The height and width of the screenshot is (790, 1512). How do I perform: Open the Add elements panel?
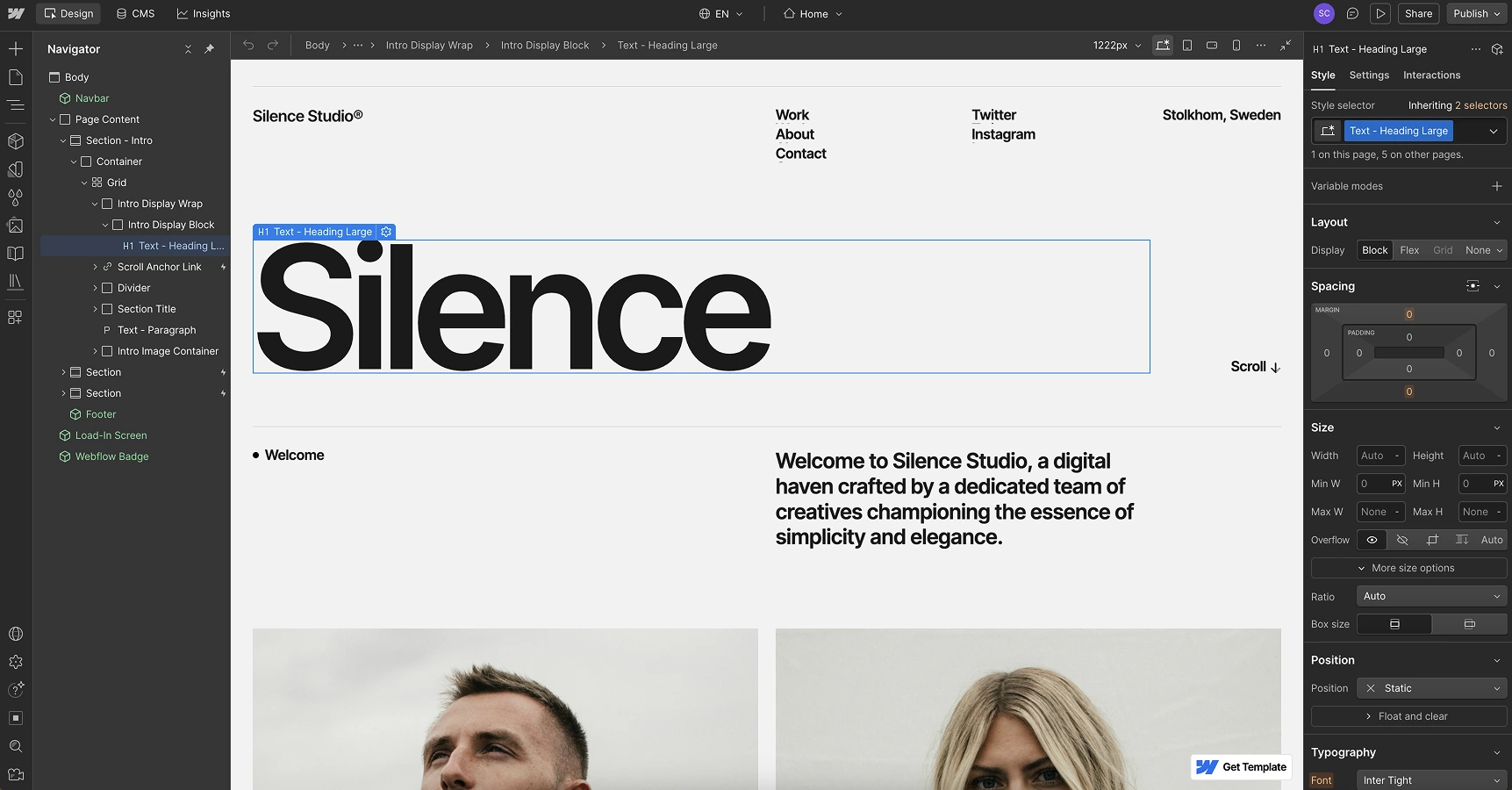[16, 49]
